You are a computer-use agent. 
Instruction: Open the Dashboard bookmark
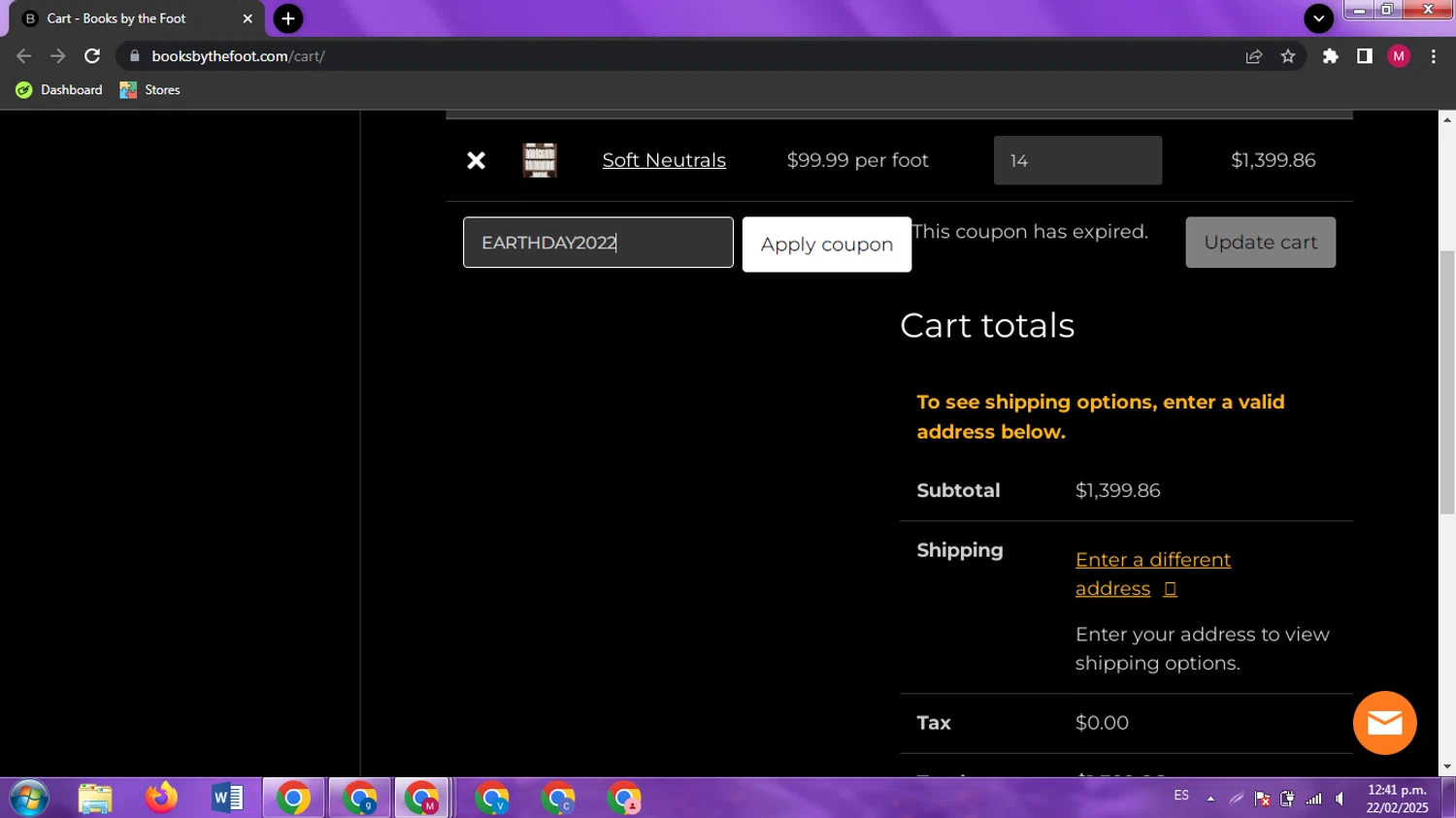point(59,89)
